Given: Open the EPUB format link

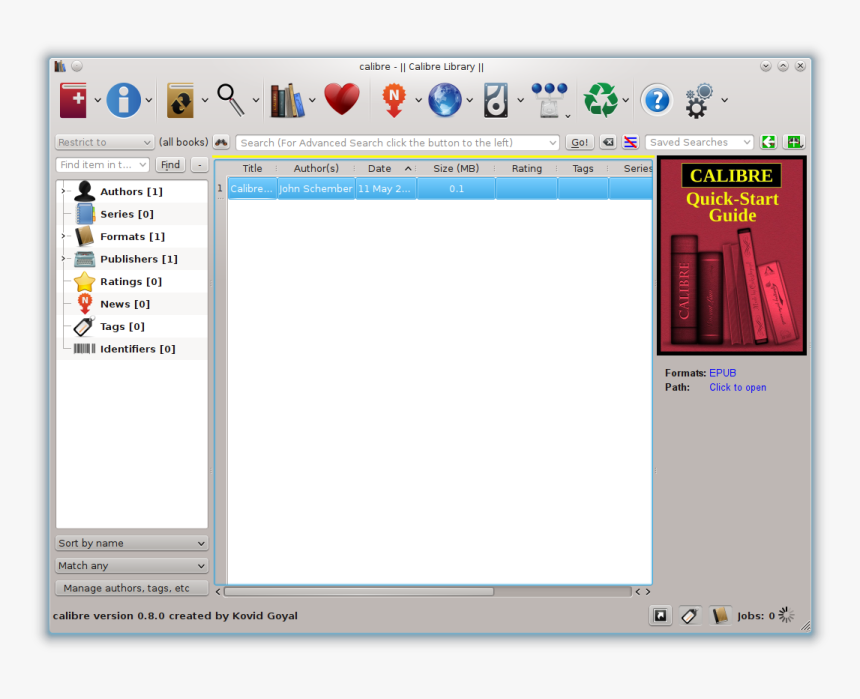Looking at the screenshot, I should pyautogui.click(x=722, y=373).
